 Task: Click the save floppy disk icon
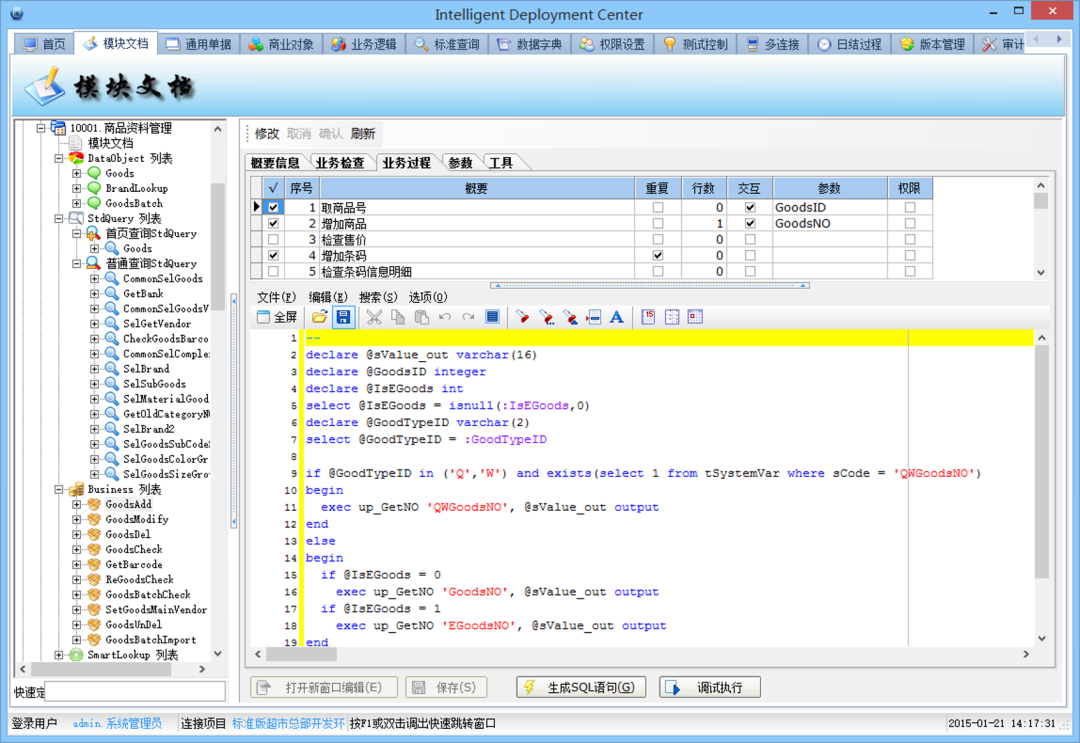pos(343,317)
